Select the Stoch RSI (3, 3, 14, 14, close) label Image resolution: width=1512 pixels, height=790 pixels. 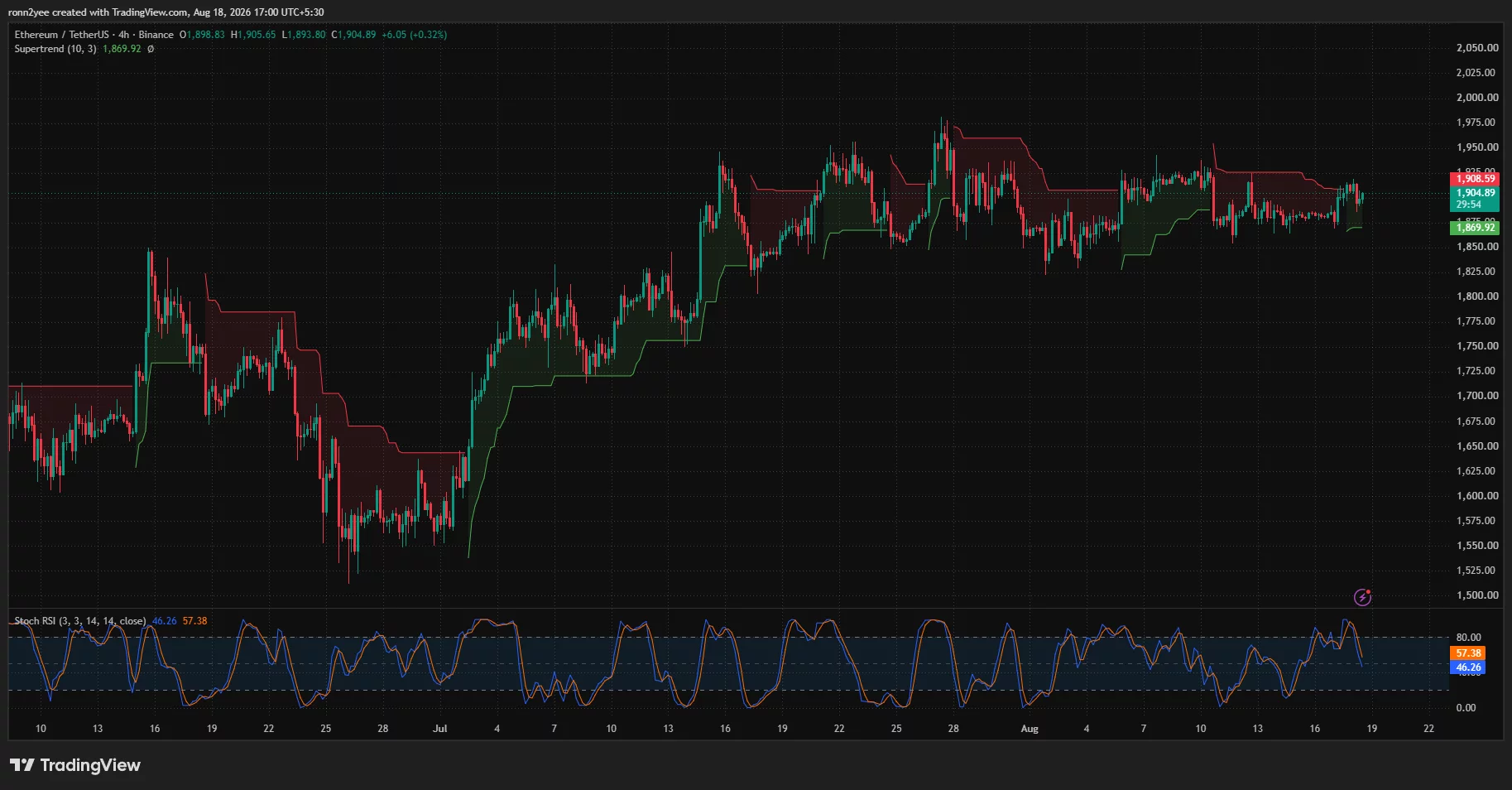(x=80, y=621)
